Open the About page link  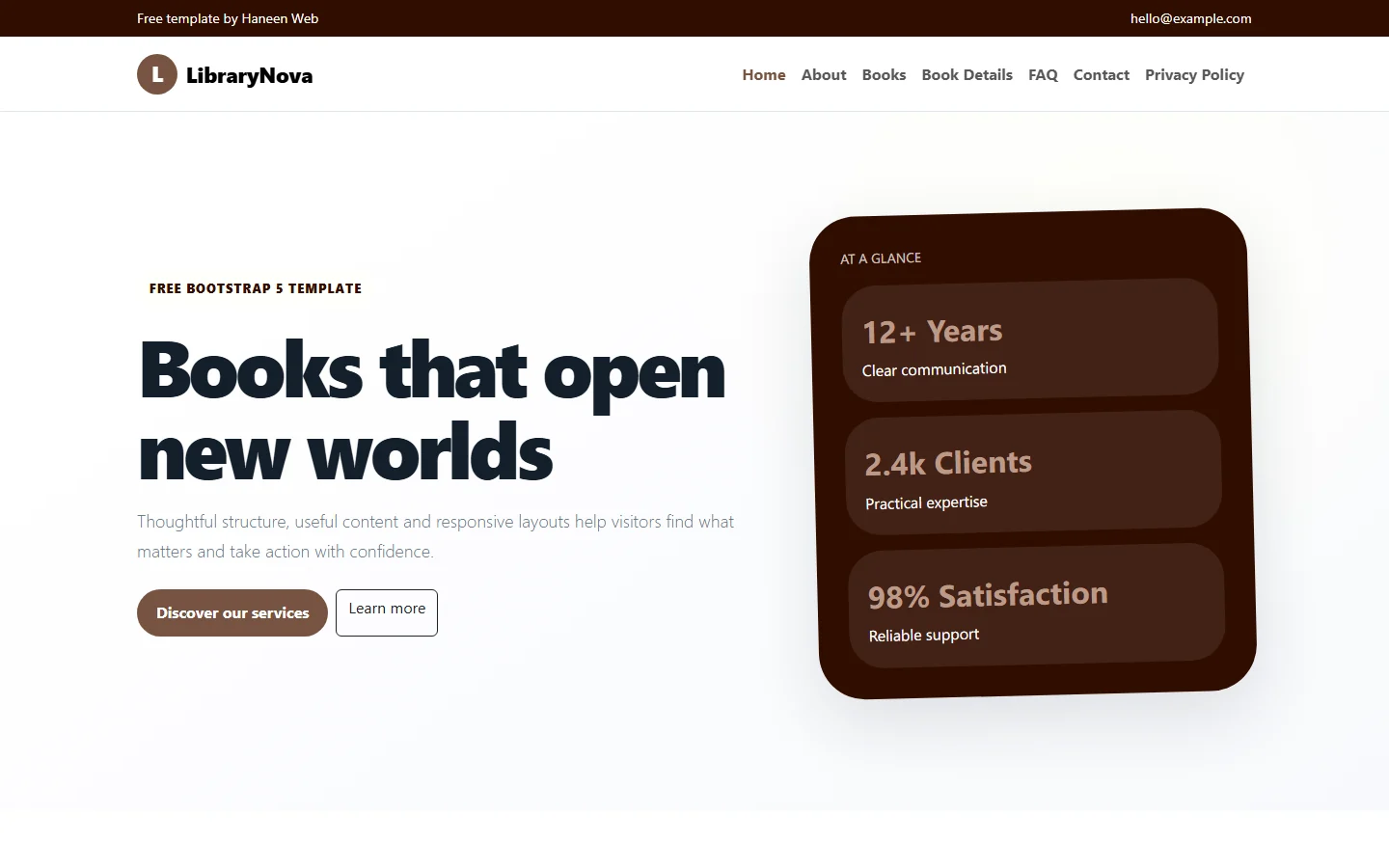824,74
